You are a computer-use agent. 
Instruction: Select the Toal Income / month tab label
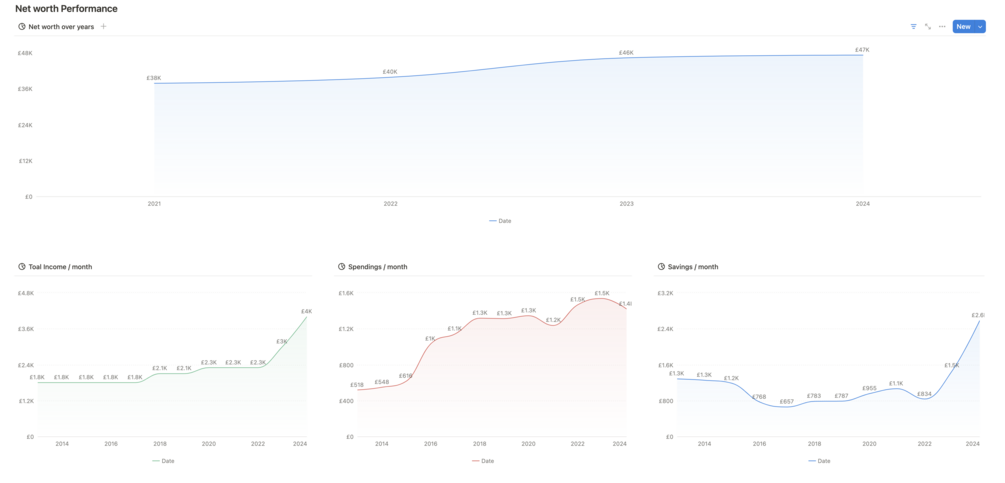60,267
